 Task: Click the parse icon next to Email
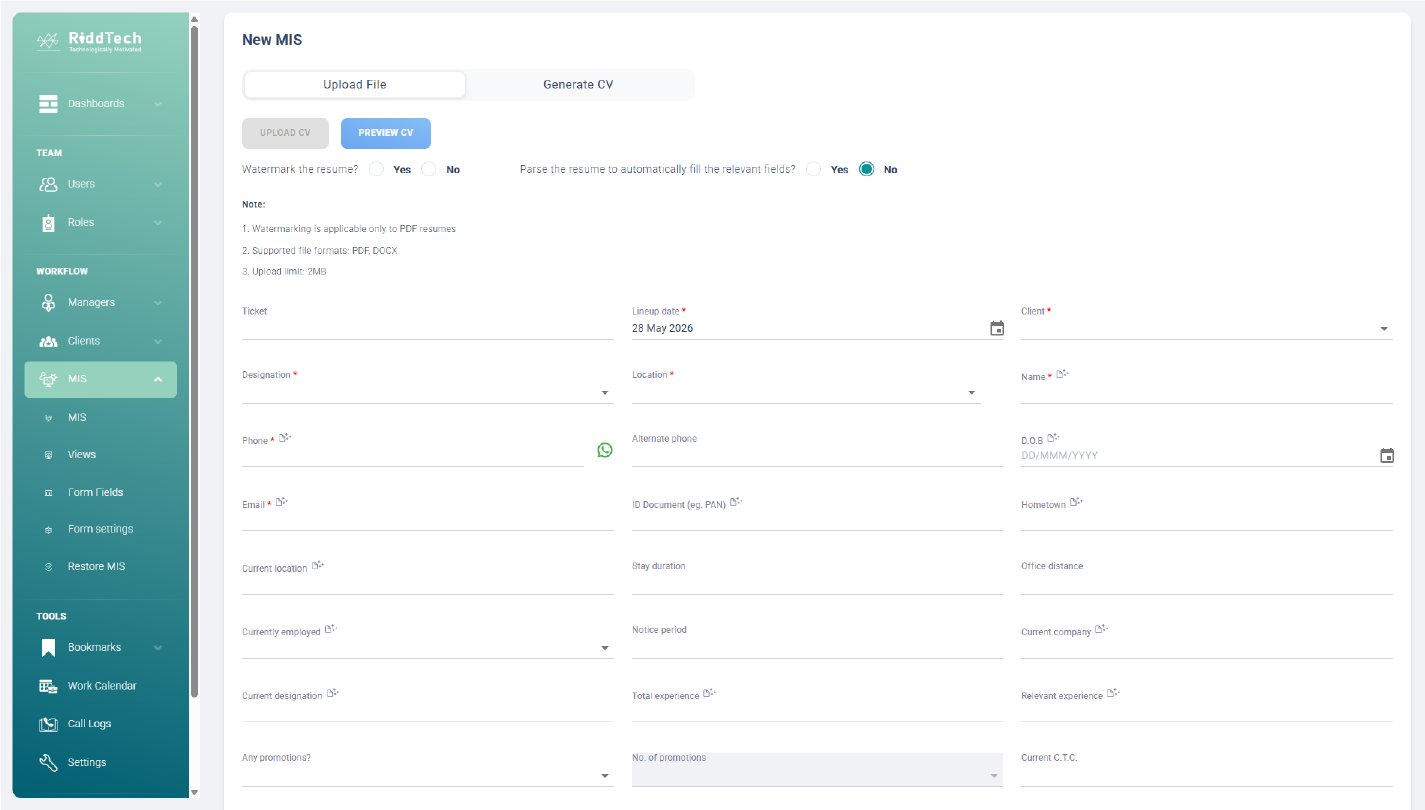[281, 503]
